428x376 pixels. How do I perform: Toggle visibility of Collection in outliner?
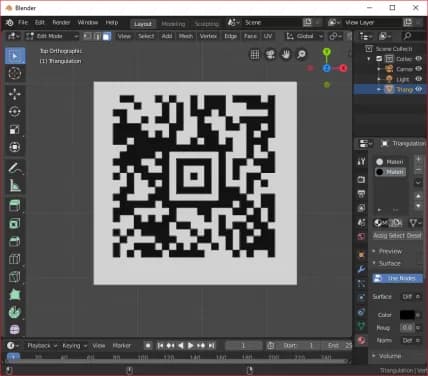click(419, 59)
